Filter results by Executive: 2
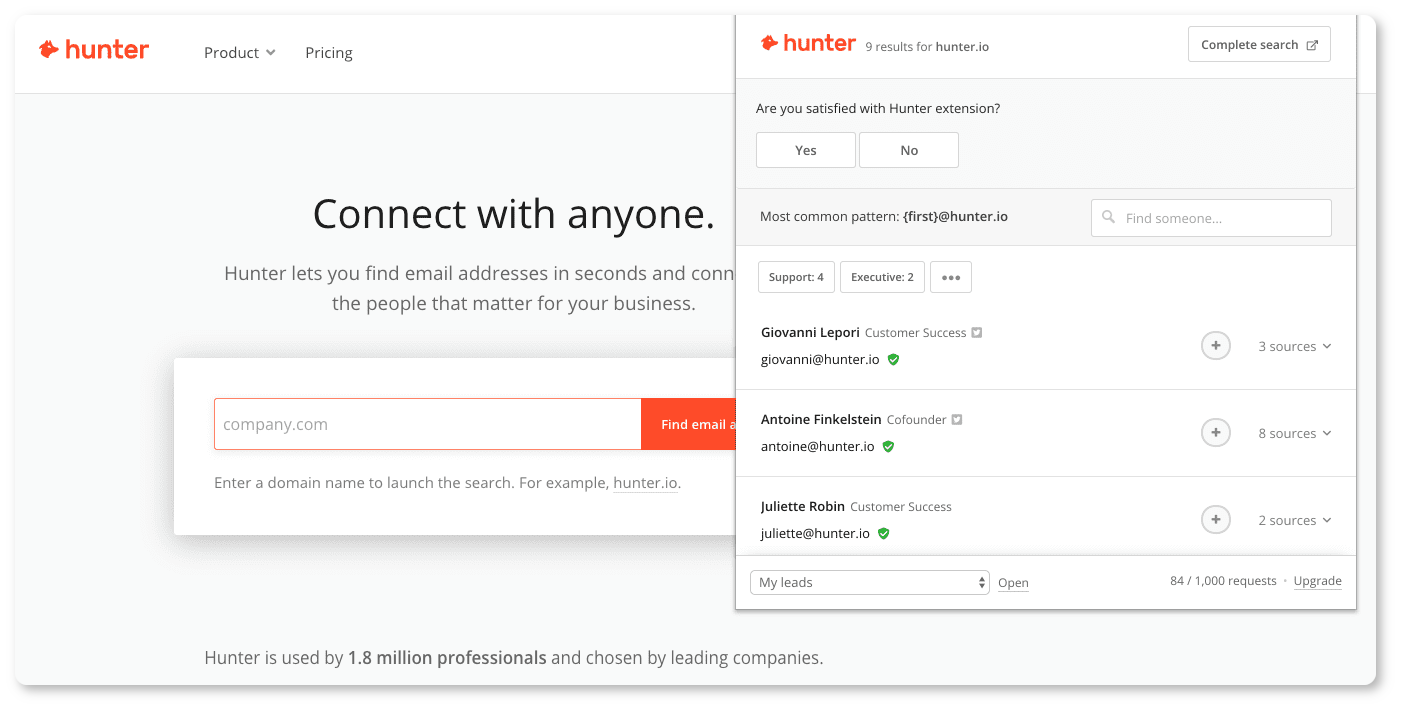The image size is (1401, 710). point(883,277)
